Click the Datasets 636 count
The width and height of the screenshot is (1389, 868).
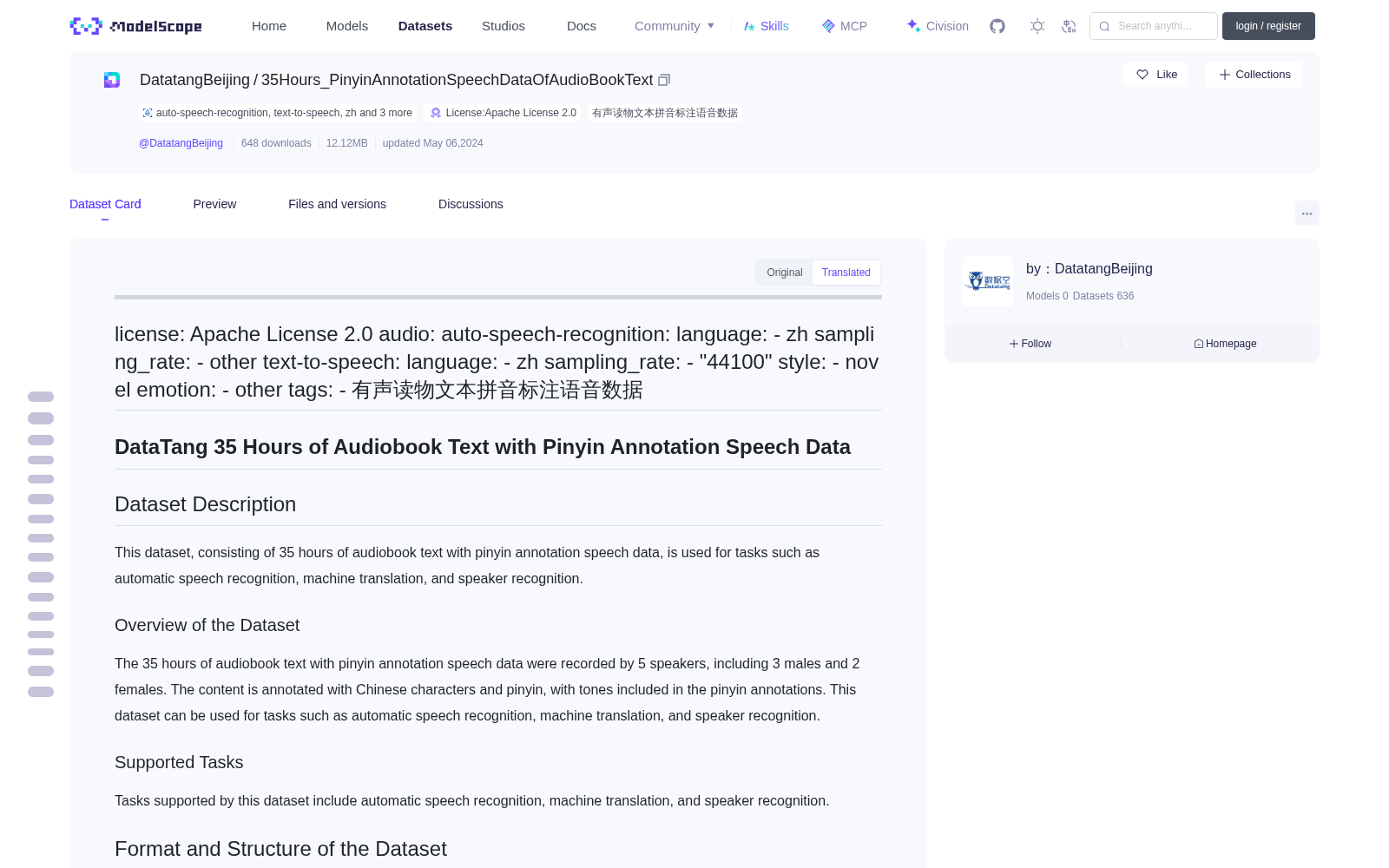tap(1103, 296)
